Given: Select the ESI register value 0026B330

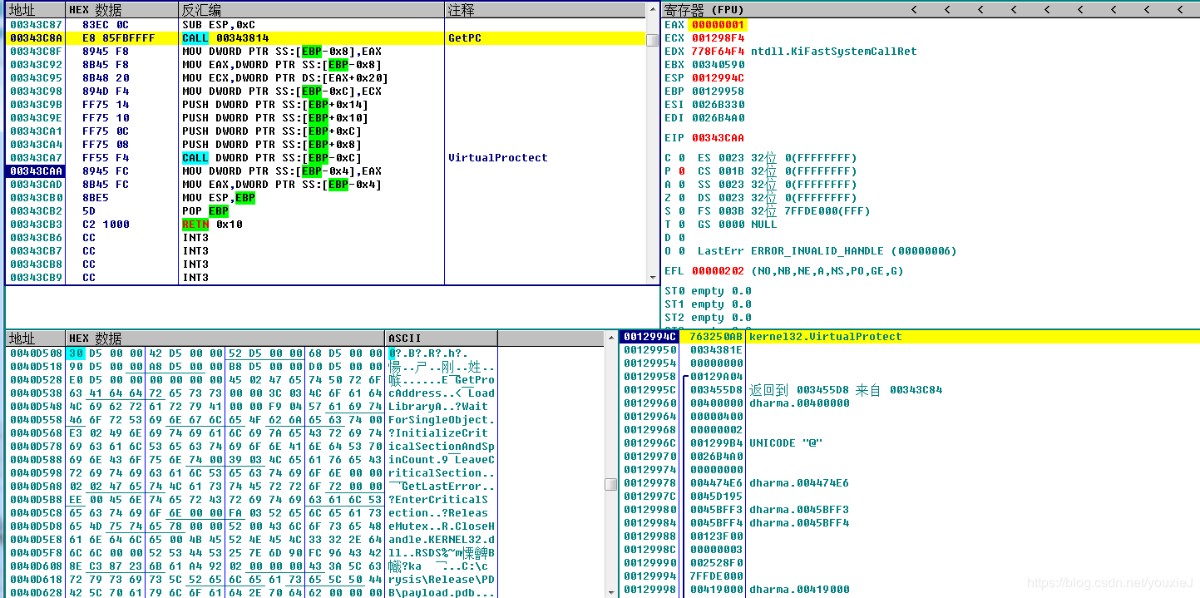Looking at the screenshot, I should pyautogui.click(x=718, y=104).
